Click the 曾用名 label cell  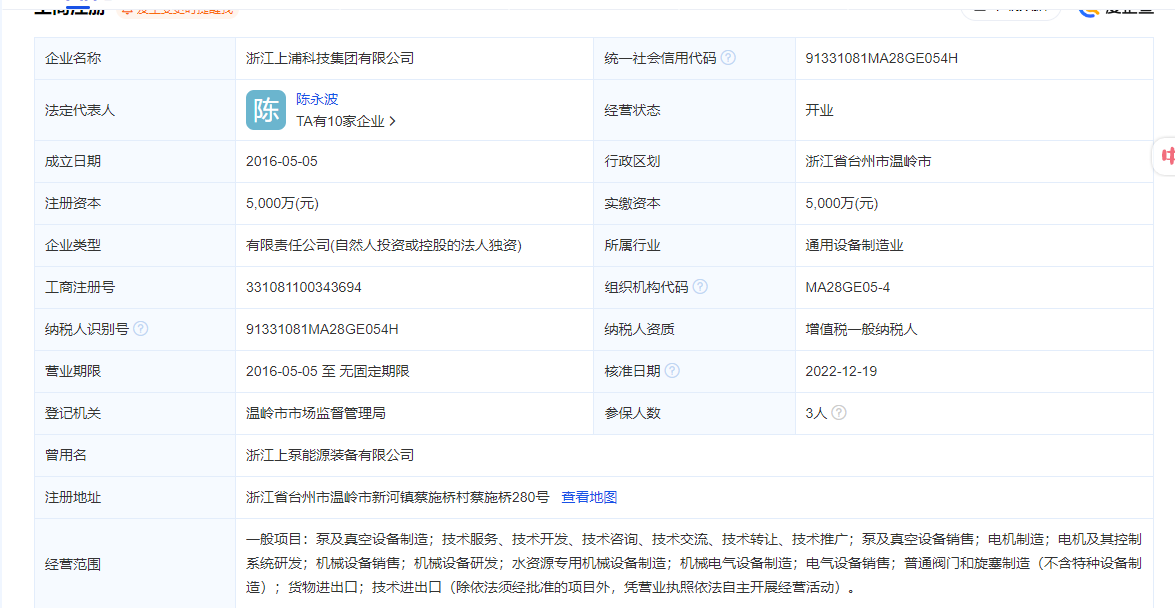135,455
